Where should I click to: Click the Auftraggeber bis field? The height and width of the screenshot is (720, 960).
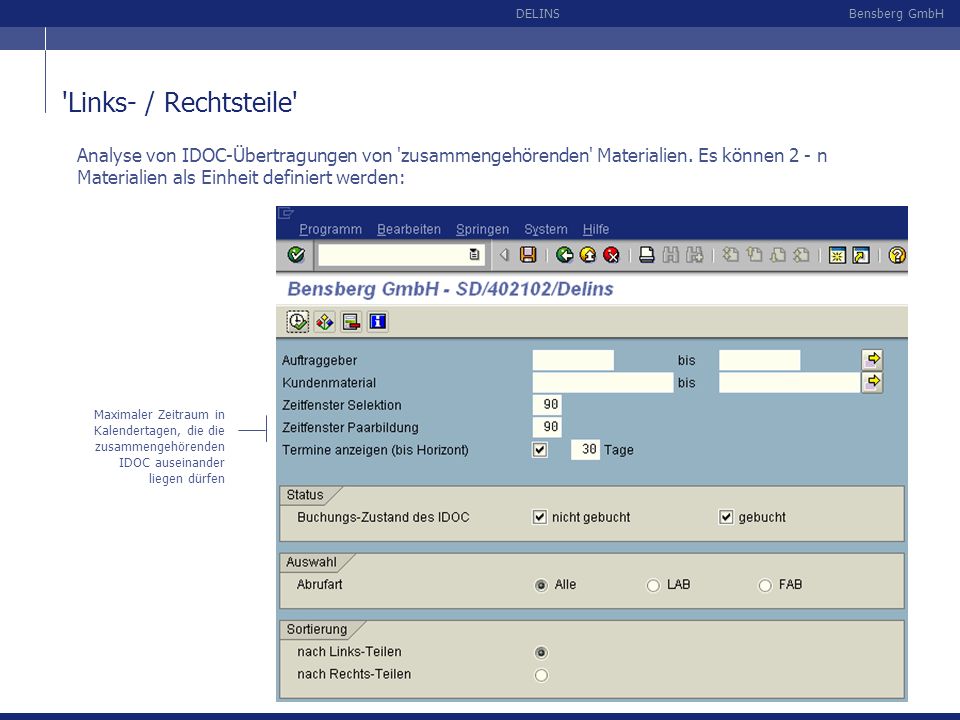[759, 360]
